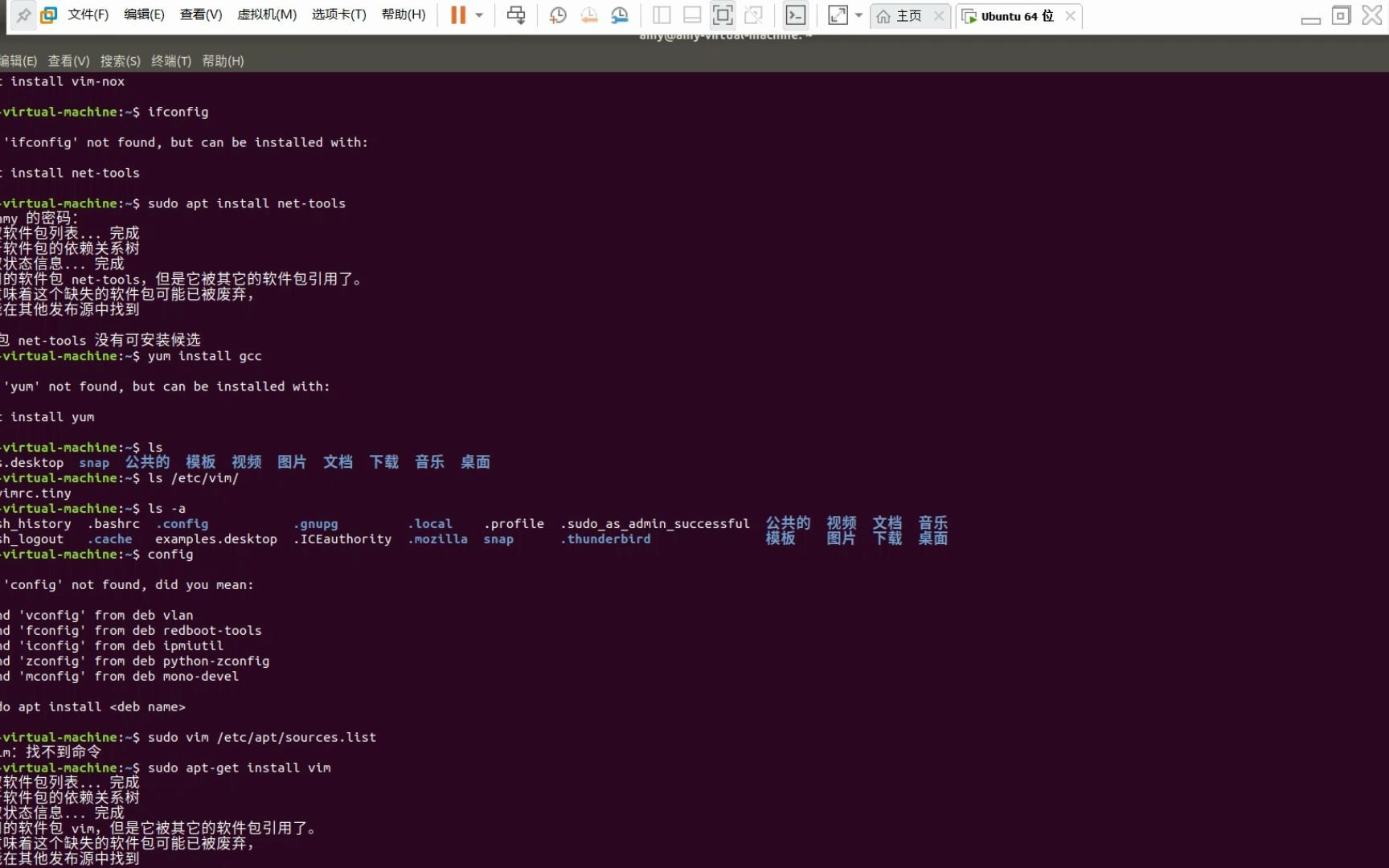Click 桌面 folder name in first ls output
The width and height of the screenshot is (1389, 868).
[475, 462]
